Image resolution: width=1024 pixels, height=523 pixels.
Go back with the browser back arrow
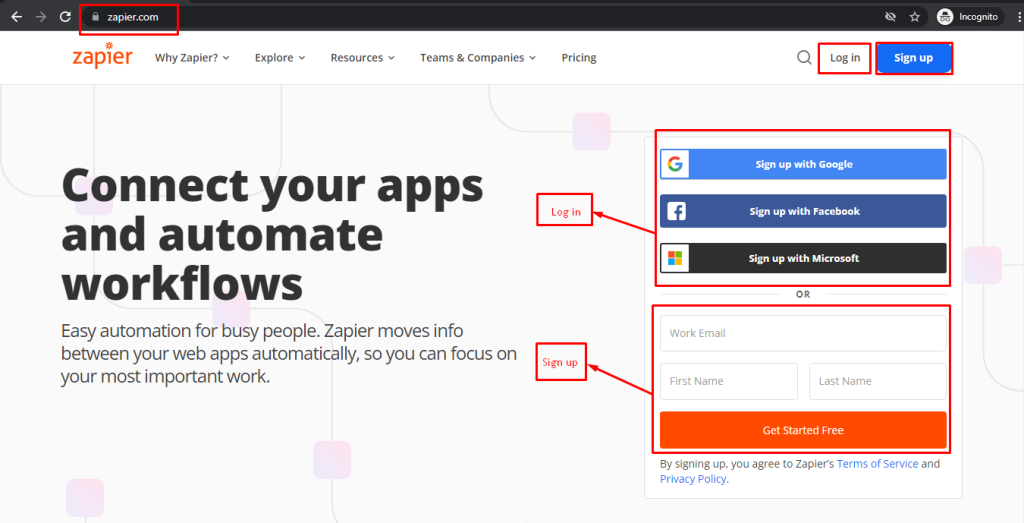(16, 17)
